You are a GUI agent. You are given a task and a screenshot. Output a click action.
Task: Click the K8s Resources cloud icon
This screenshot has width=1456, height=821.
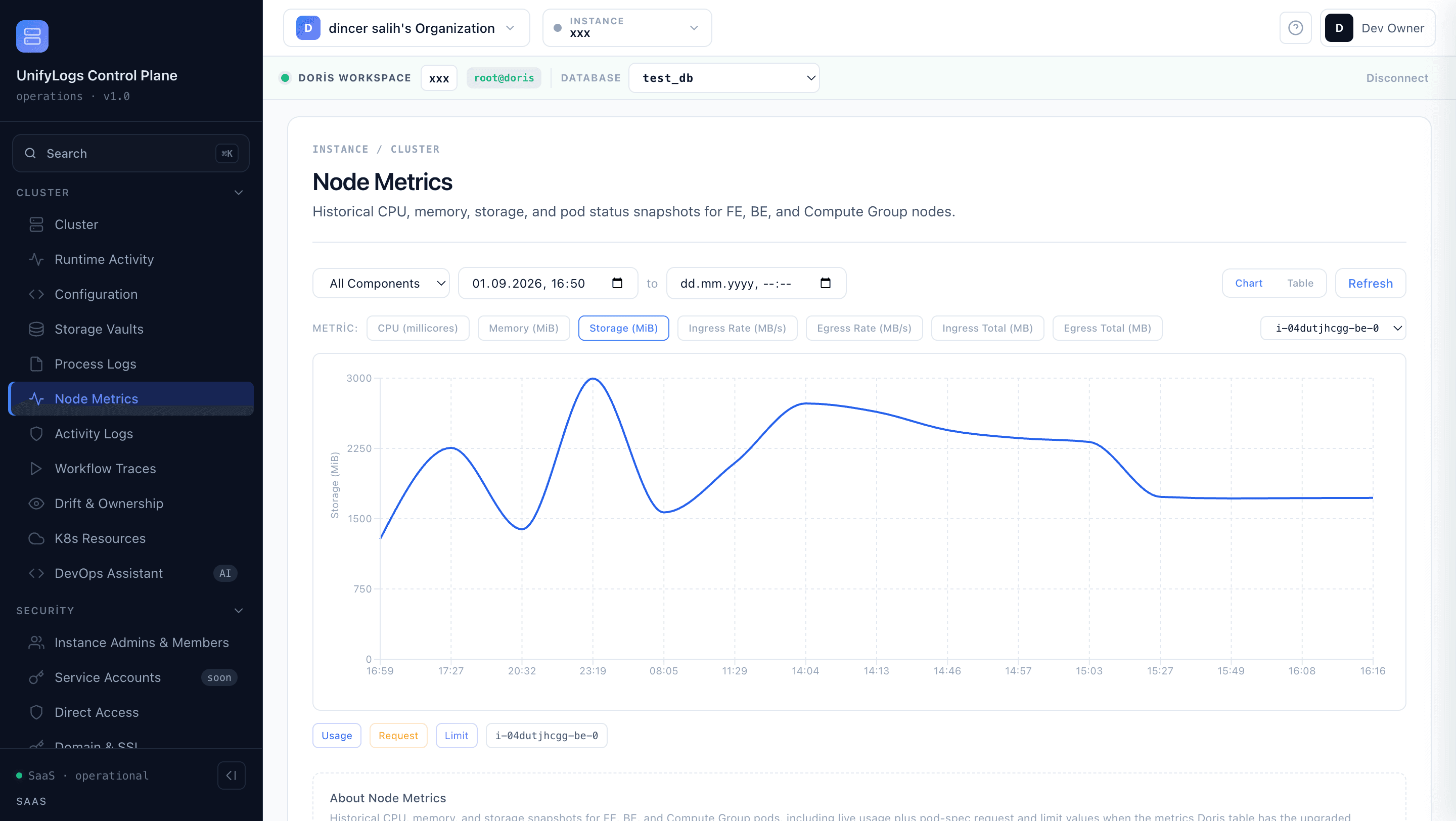(x=36, y=538)
